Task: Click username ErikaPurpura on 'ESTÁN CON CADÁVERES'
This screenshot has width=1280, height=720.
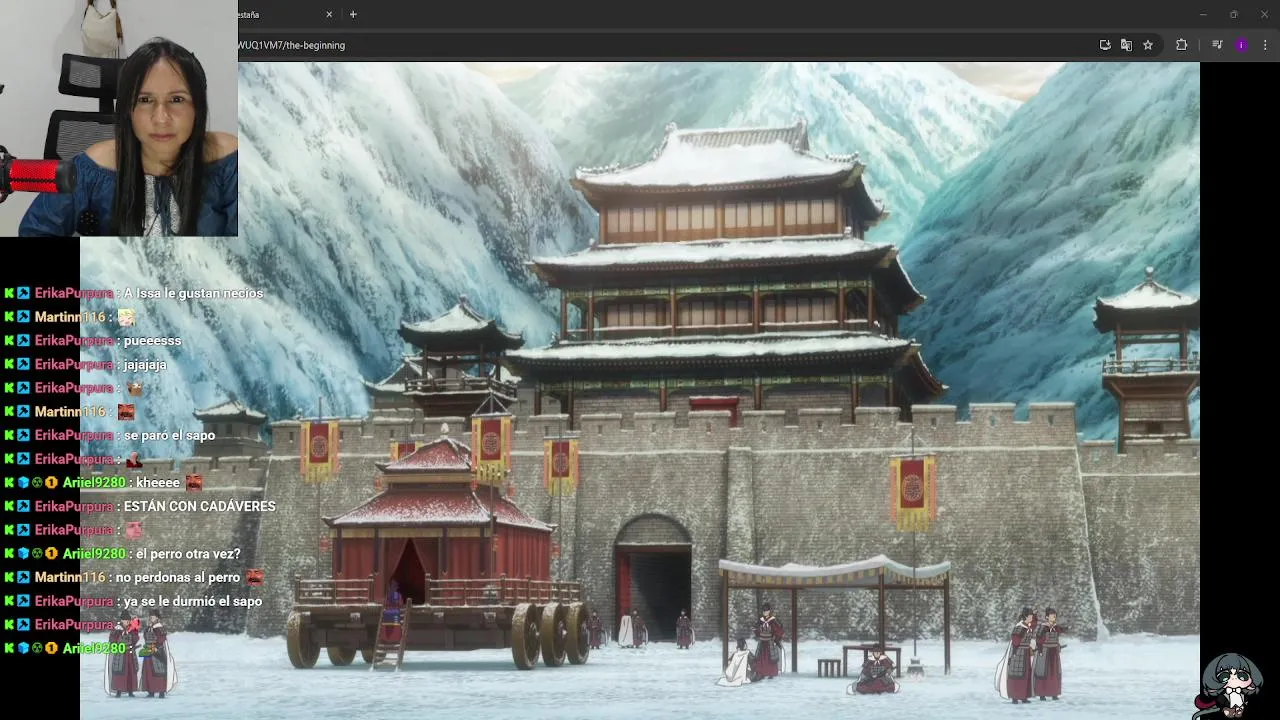Action: (74, 507)
